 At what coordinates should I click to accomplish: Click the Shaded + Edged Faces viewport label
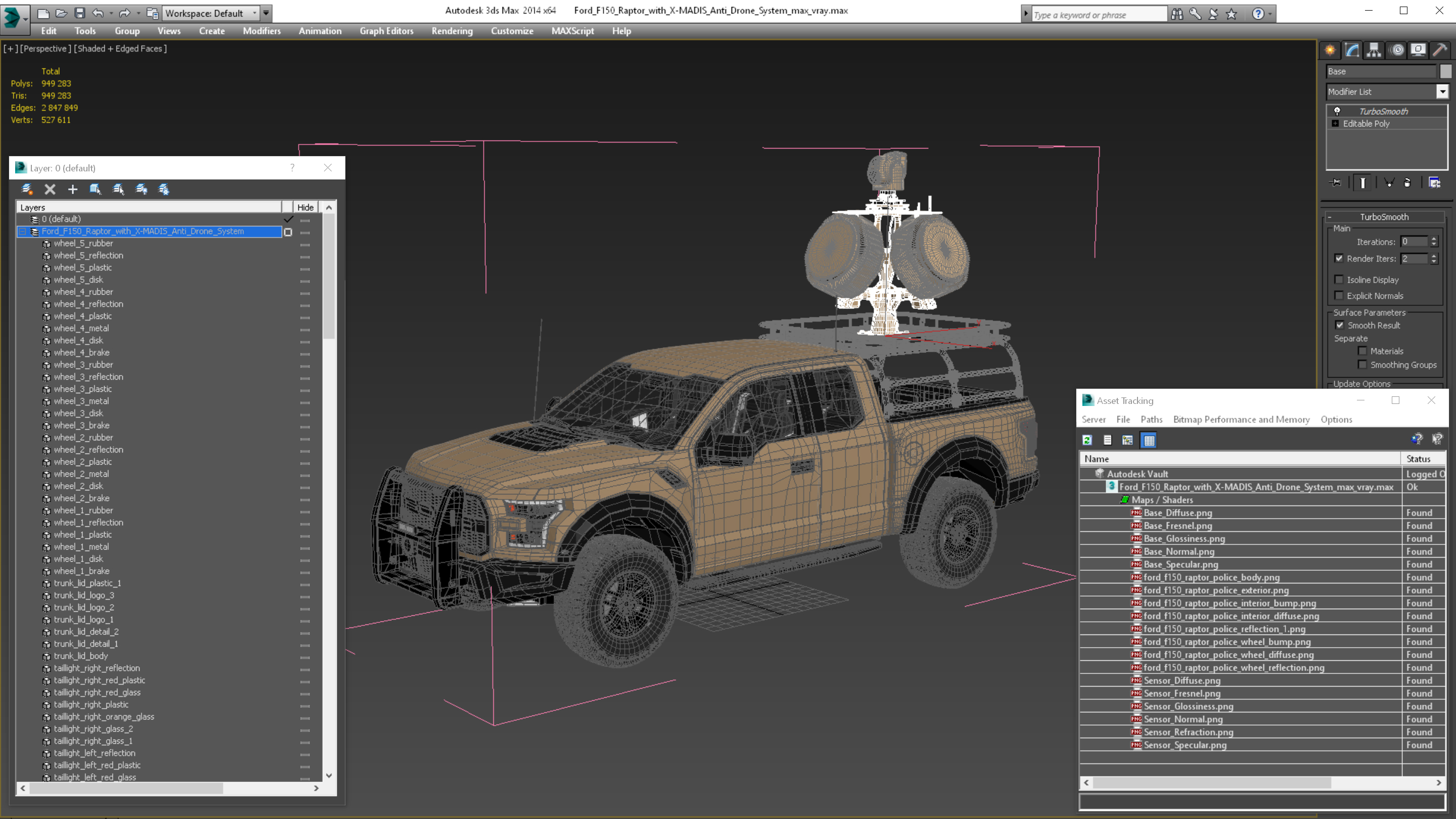pyautogui.click(x=120, y=49)
